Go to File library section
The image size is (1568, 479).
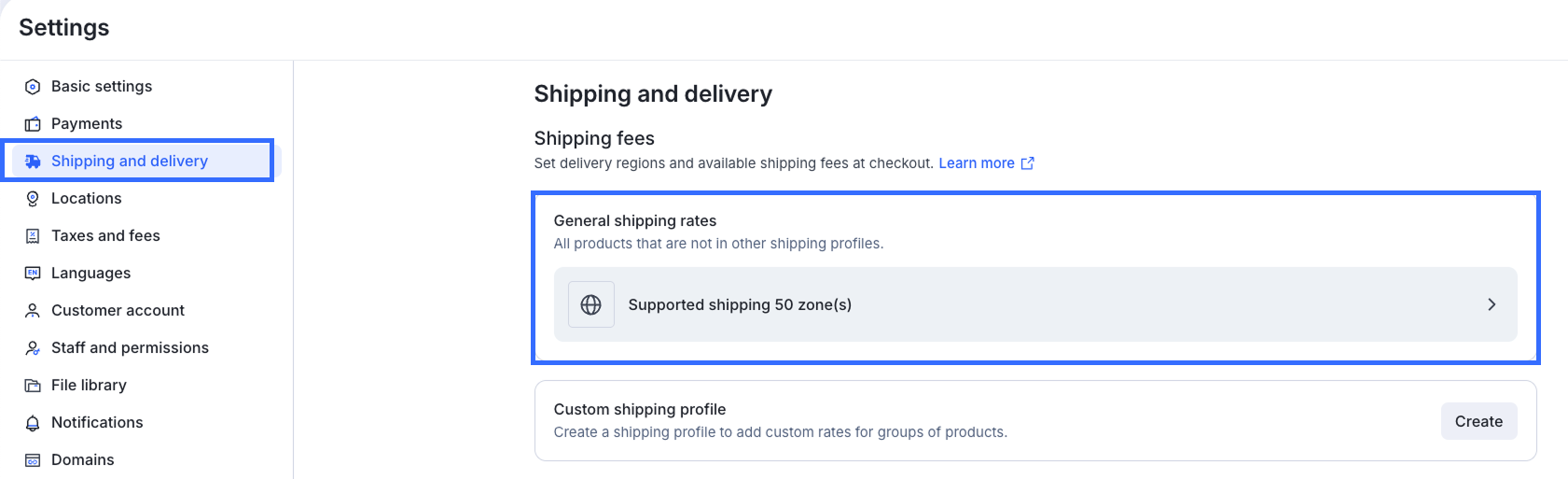(x=89, y=385)
